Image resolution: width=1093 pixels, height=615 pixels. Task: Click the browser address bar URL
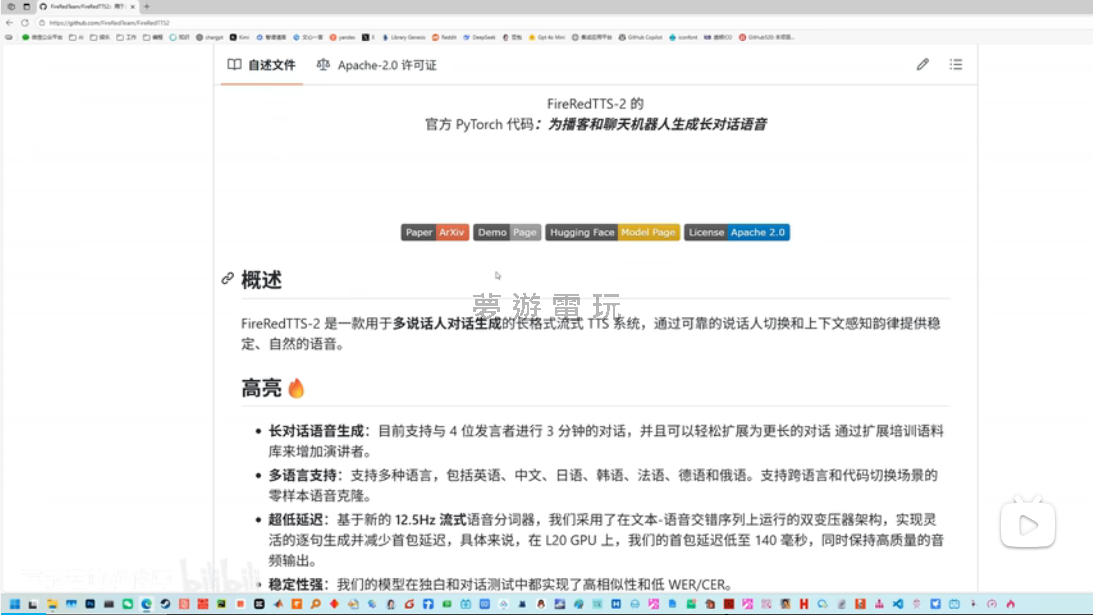[110, 22]
